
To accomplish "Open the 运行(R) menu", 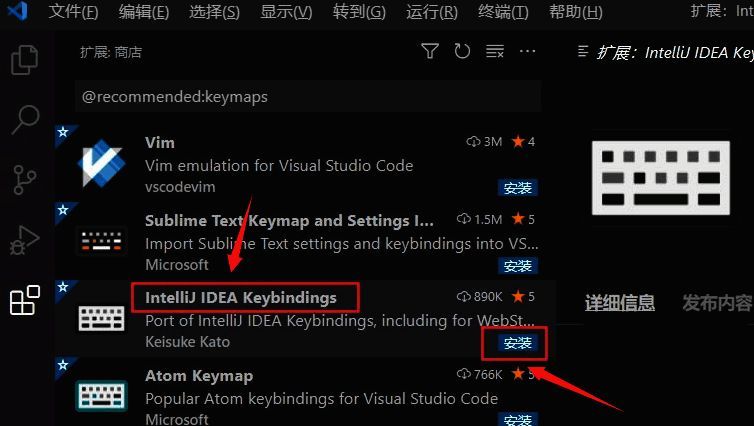I will 431,11.
